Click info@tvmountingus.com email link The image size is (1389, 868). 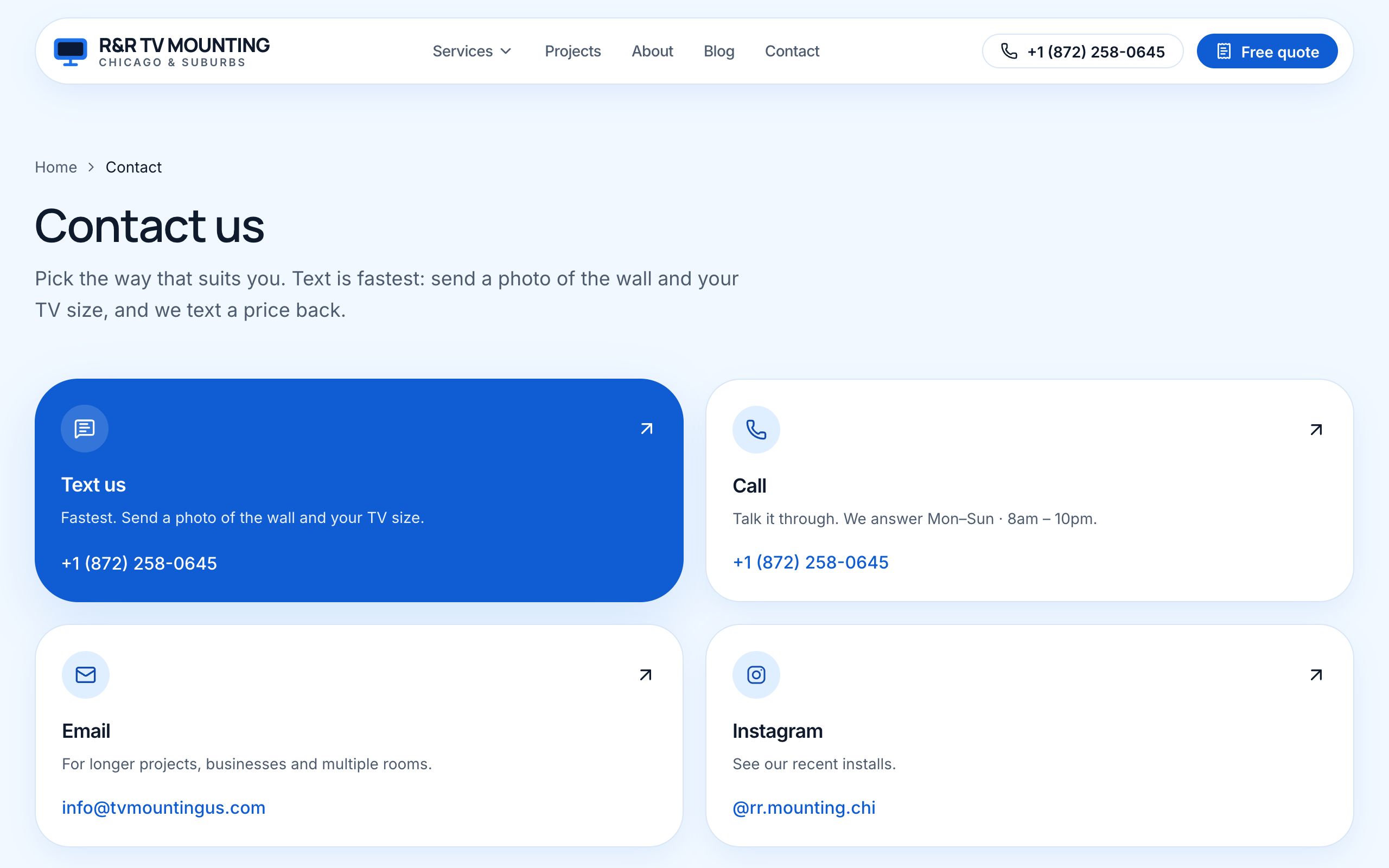pyautogui.click(x=163, y=808)
